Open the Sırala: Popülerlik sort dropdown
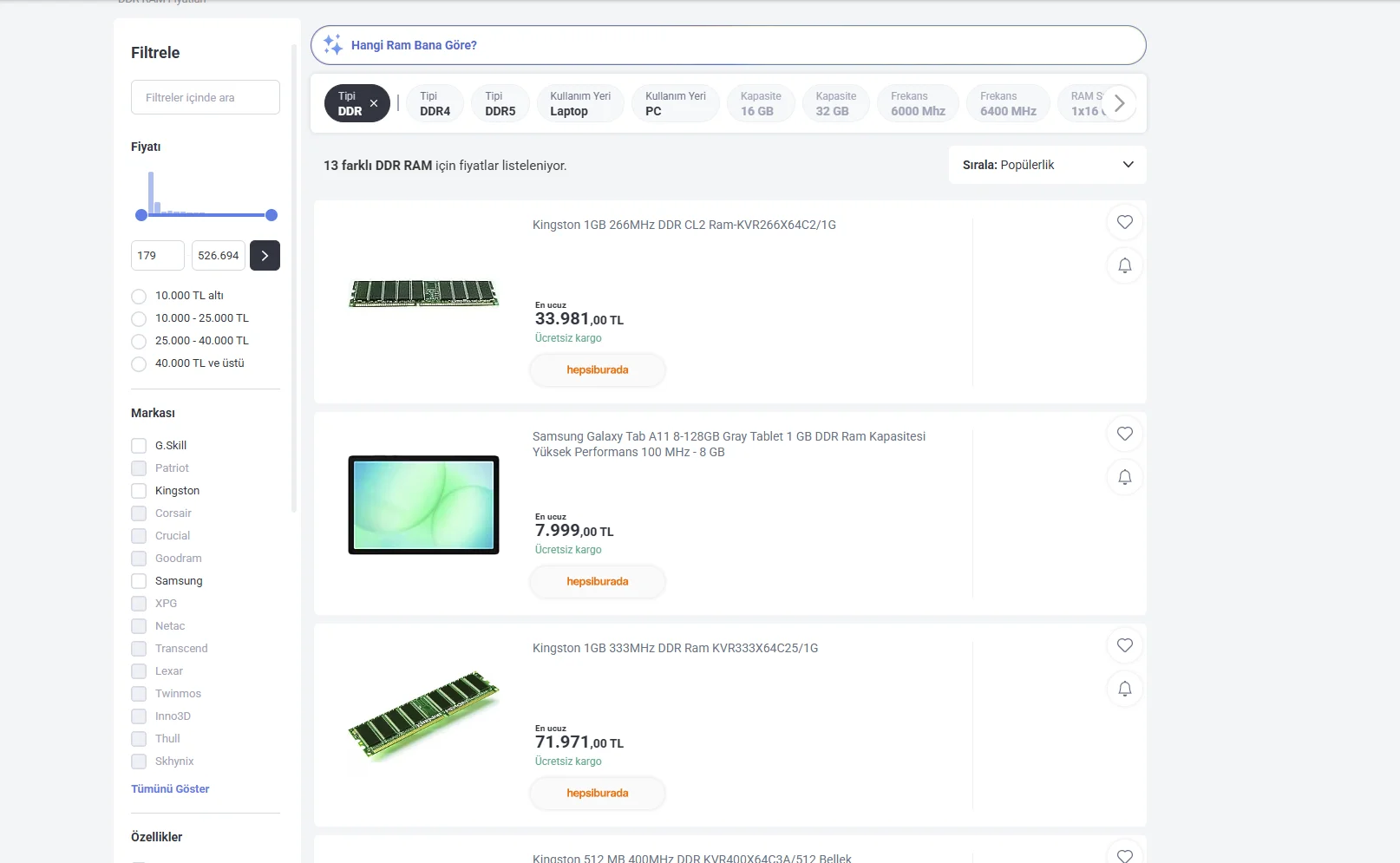This screenshot has width=1400, height=863. point(1047,165)
